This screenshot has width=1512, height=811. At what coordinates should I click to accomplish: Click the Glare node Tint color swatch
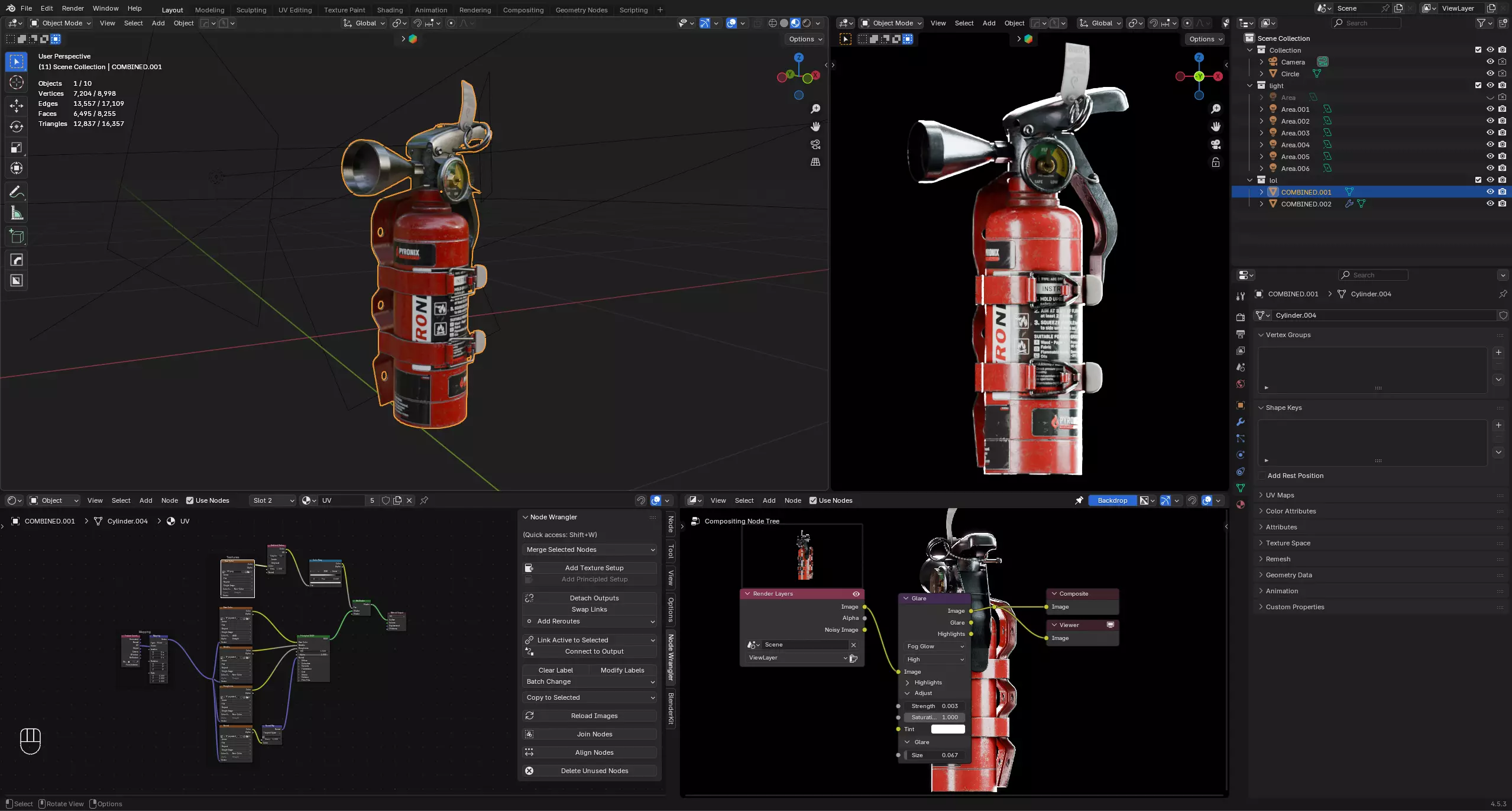(948, 729)
